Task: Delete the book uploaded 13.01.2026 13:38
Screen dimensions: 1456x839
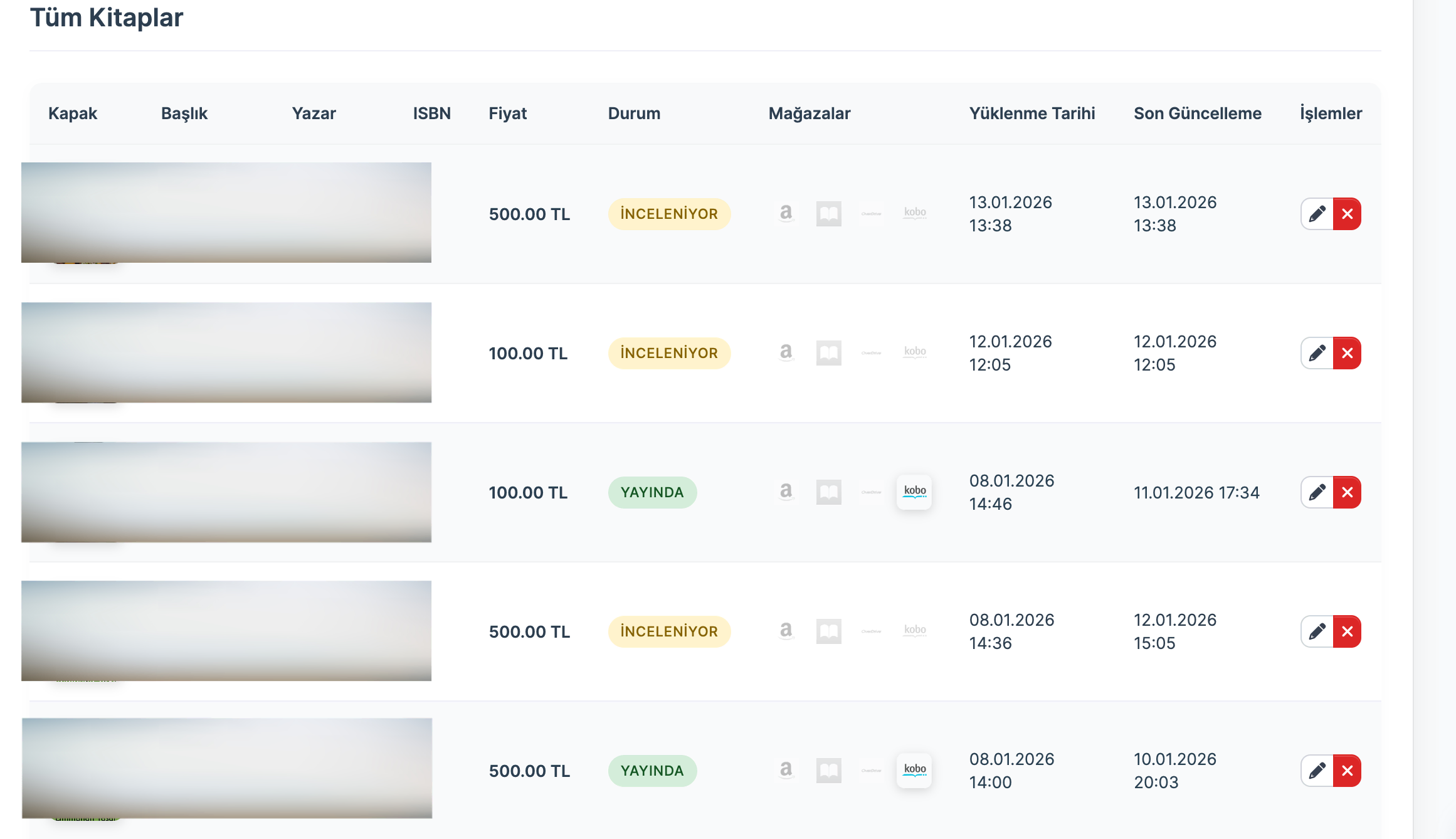Action: pos(1347,214)
